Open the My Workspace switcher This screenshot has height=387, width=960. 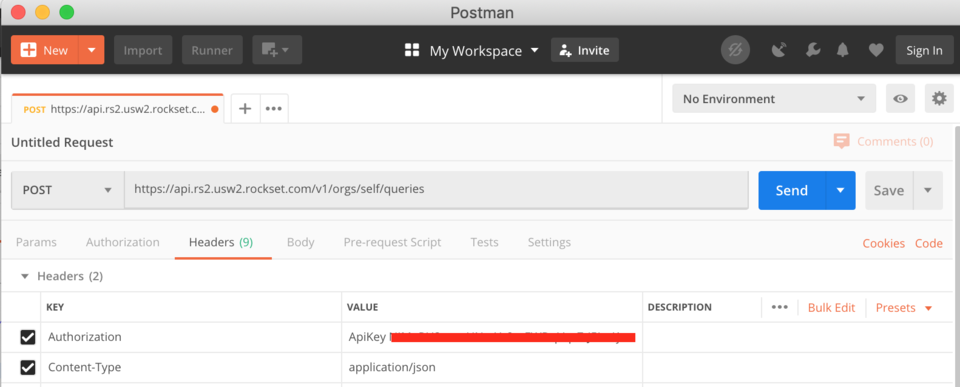coord(471,51)
